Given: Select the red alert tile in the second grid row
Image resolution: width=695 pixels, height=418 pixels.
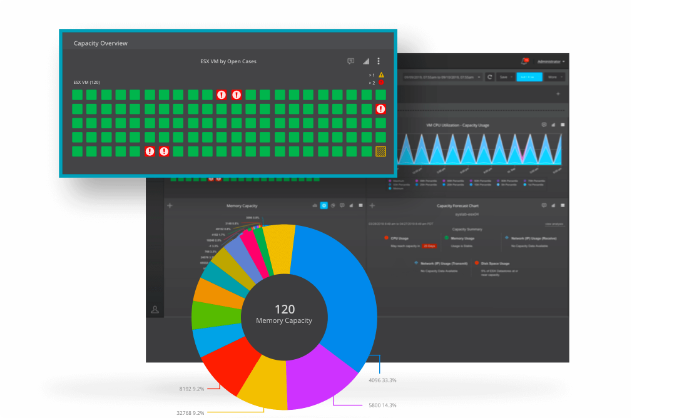Looking at the screenshot, I should pyautogui.click(x=380, y=109).
